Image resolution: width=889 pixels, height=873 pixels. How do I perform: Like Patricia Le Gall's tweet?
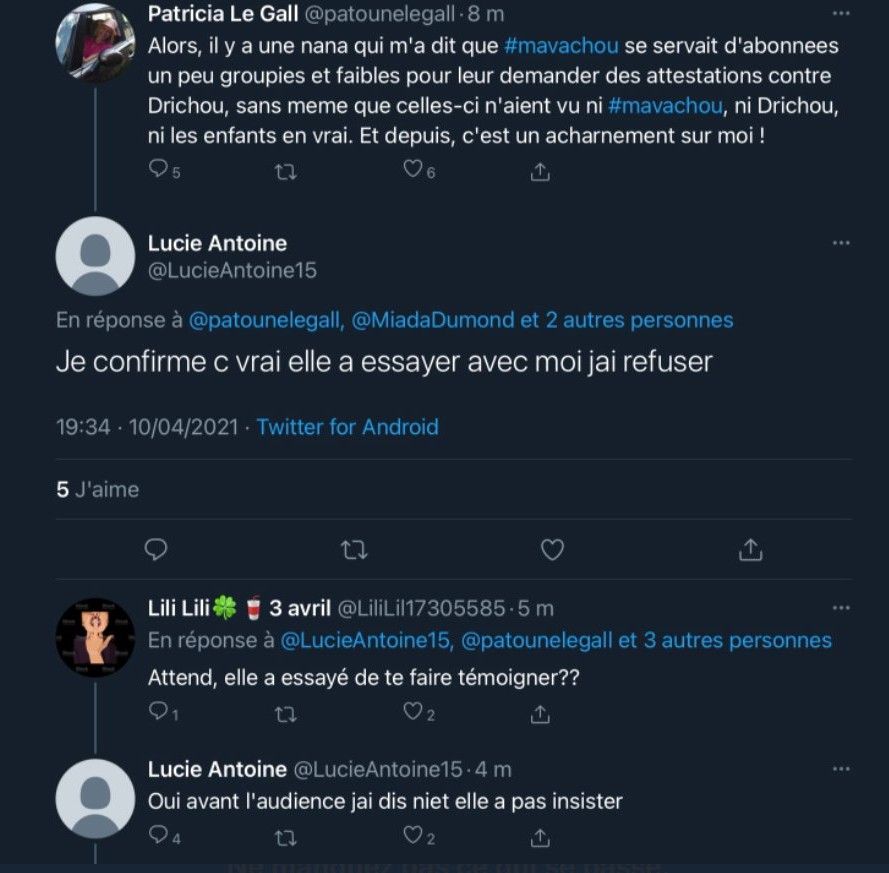point(412,171)
